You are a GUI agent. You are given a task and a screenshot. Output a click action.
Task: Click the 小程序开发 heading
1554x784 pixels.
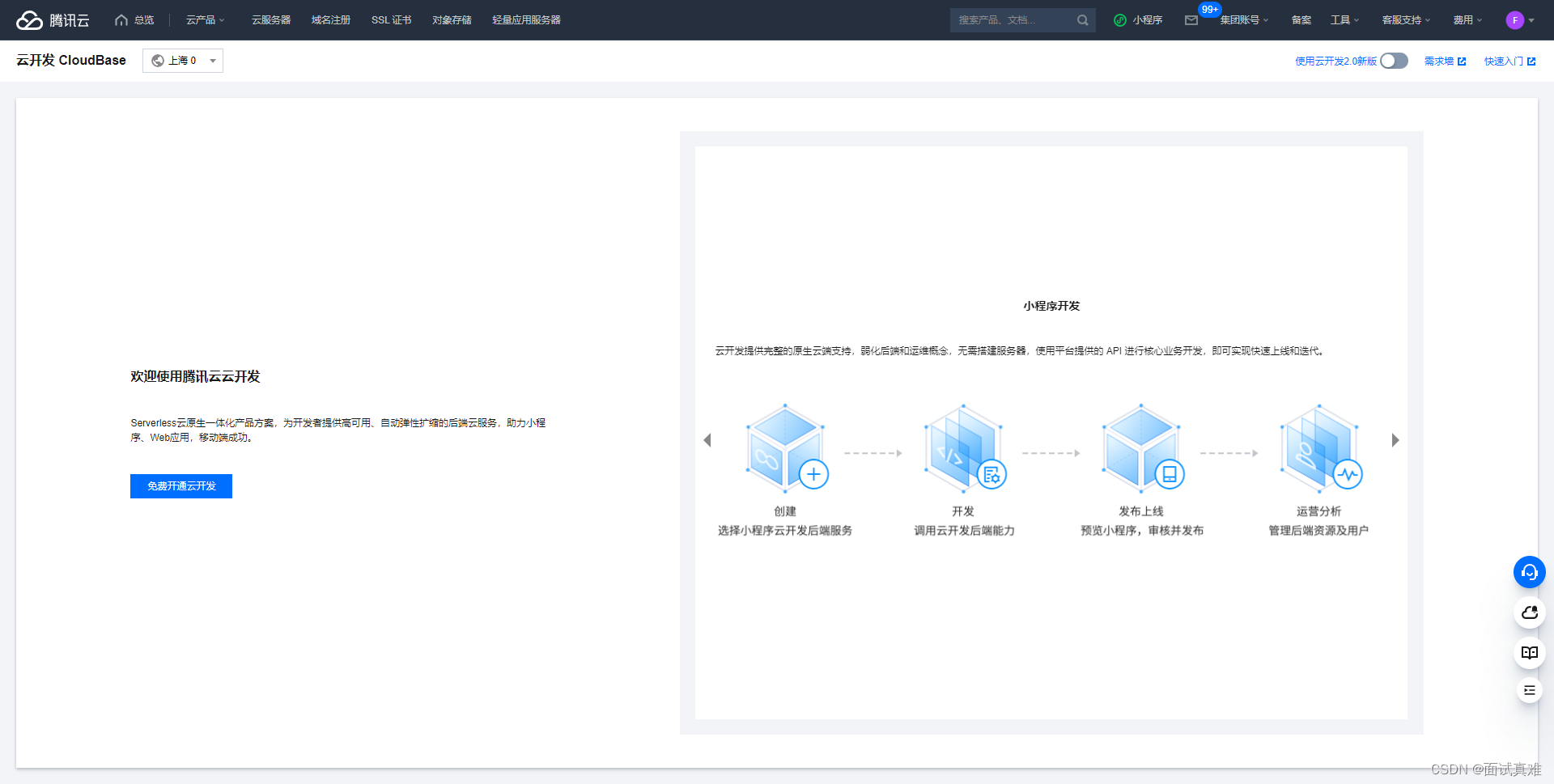1051,306
